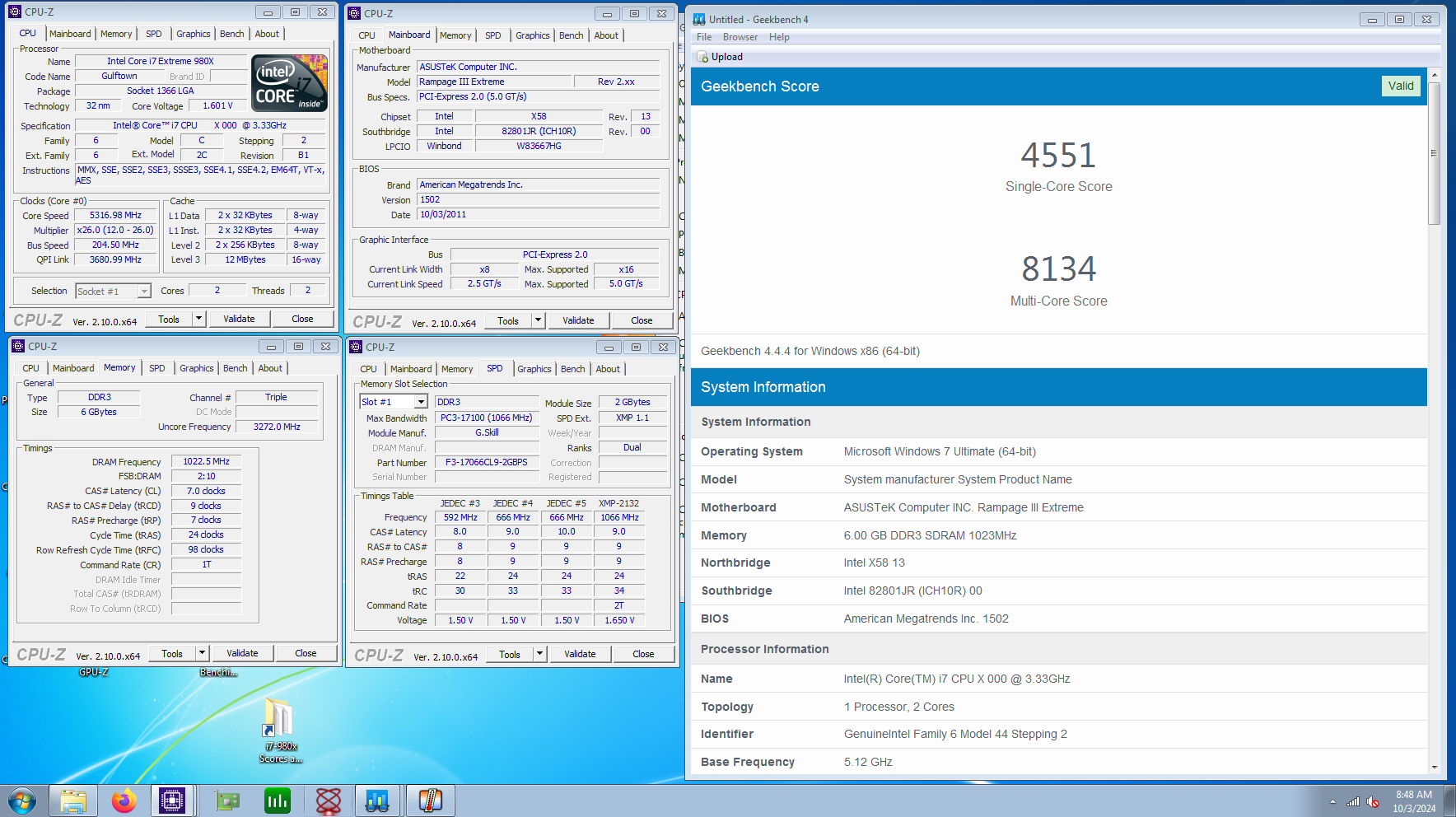Image resolution: width=1456 pixels, height=817 pixels.
Task: Launch Firefox from the taskbar
Action: coord(124,801)
